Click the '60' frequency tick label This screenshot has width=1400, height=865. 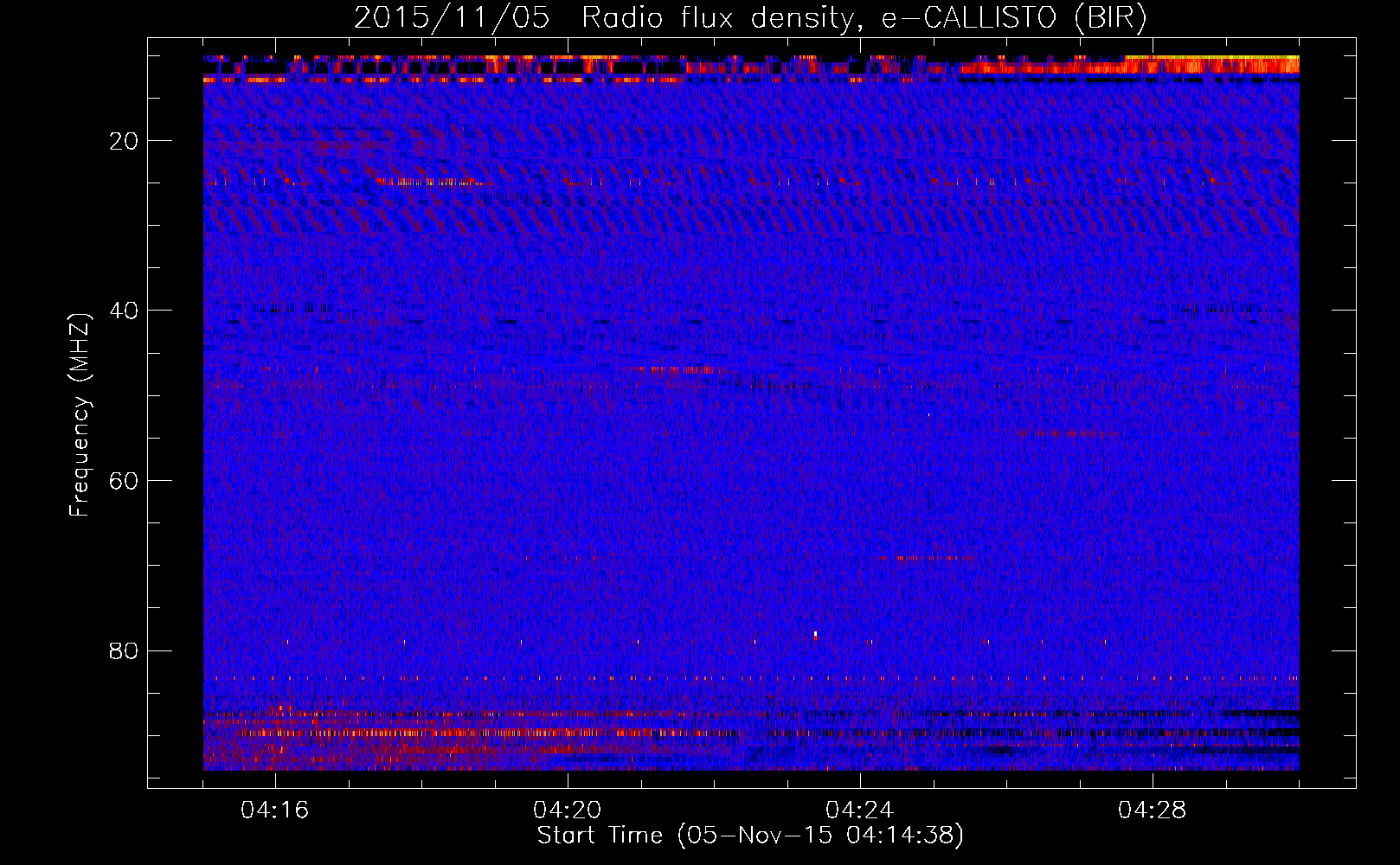[x=124, y=481]
